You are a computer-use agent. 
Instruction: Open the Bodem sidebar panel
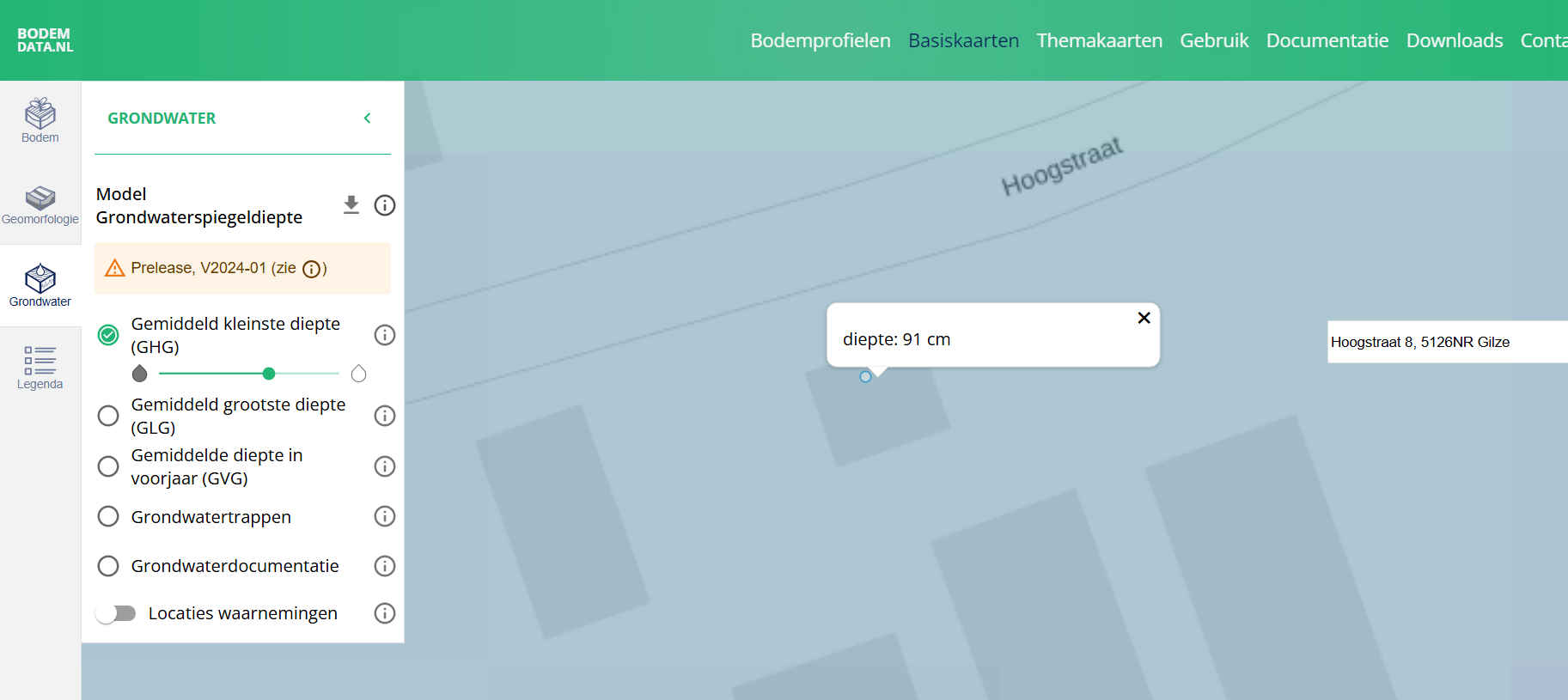click(40, 120)
